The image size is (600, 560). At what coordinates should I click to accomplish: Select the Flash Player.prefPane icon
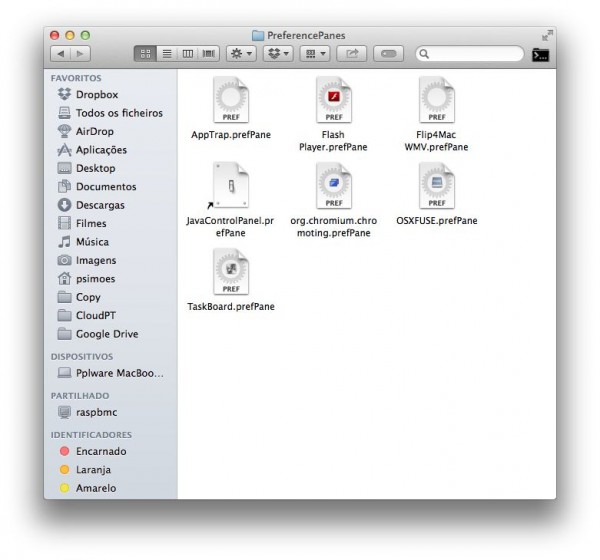tap(334, 100)
